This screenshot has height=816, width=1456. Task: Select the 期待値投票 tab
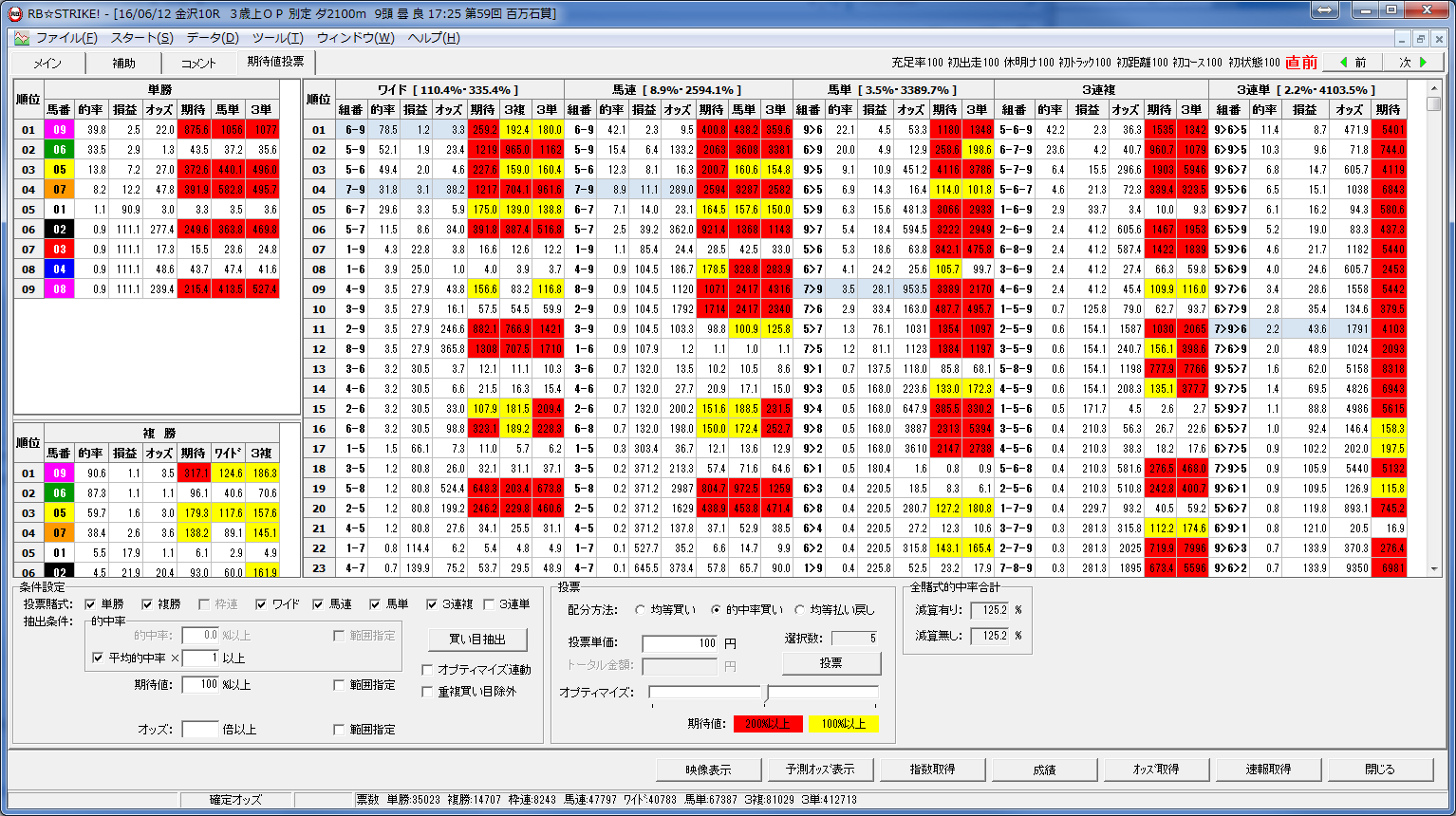click(x=275, y=62)
